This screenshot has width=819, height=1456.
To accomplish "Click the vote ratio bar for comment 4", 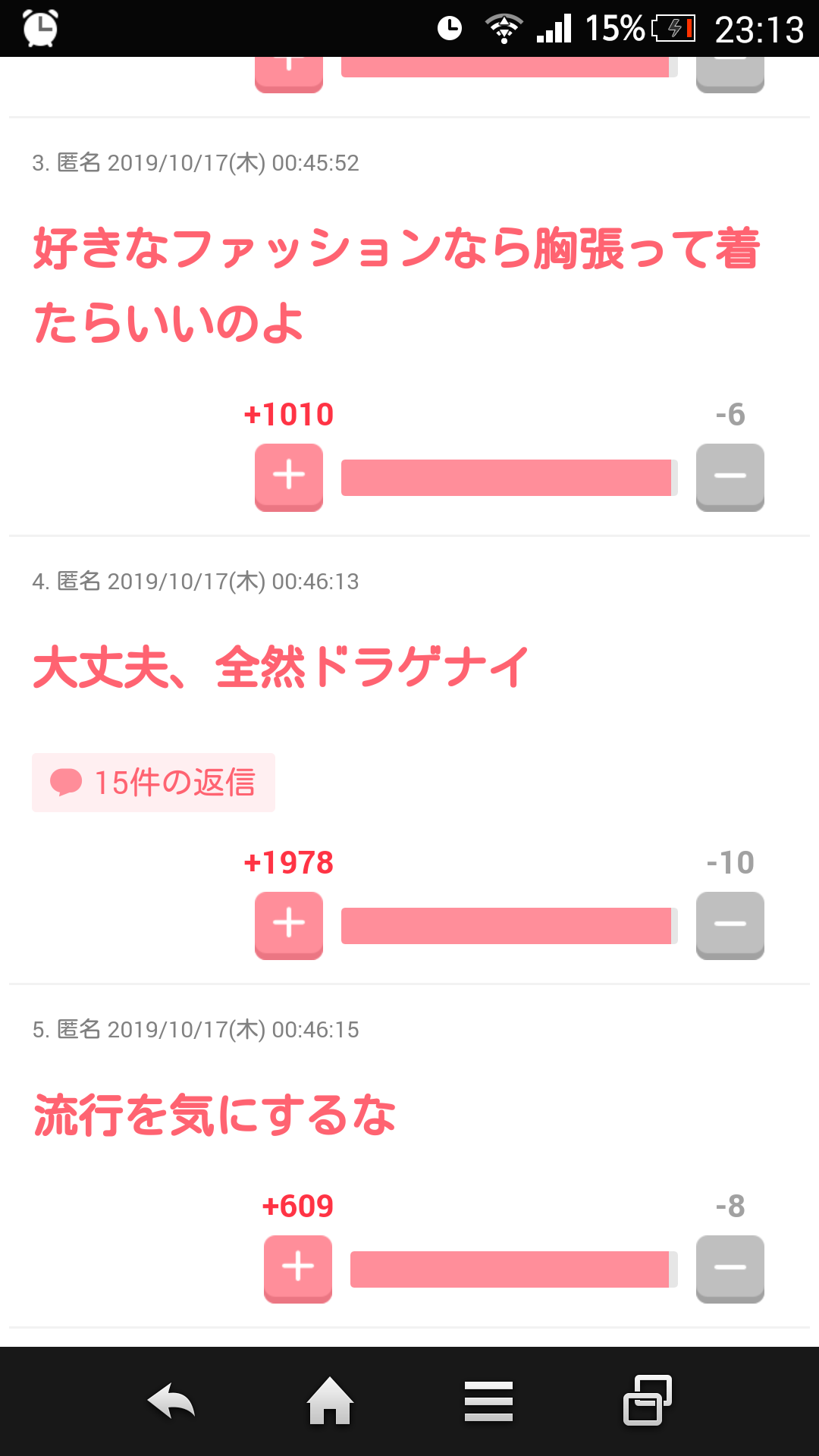I will (510, 926).
